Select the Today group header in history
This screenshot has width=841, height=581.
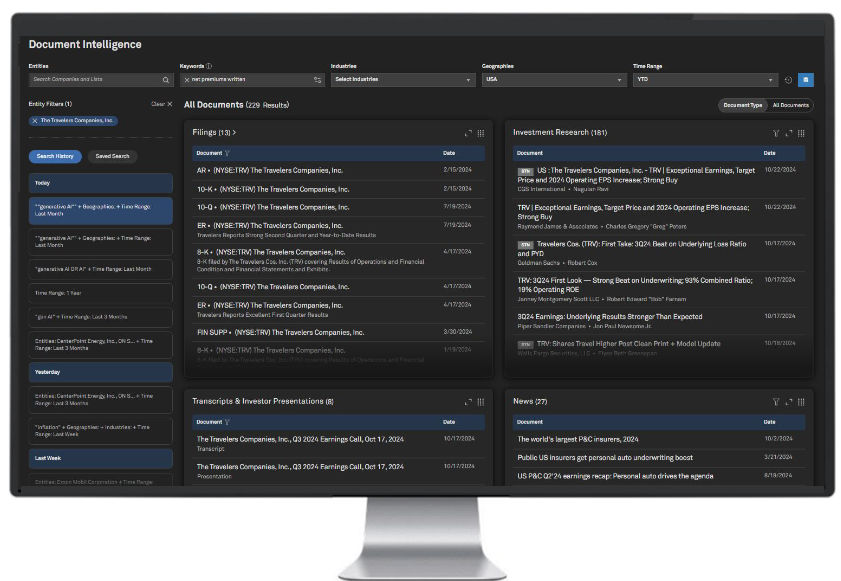coord(100,183)
